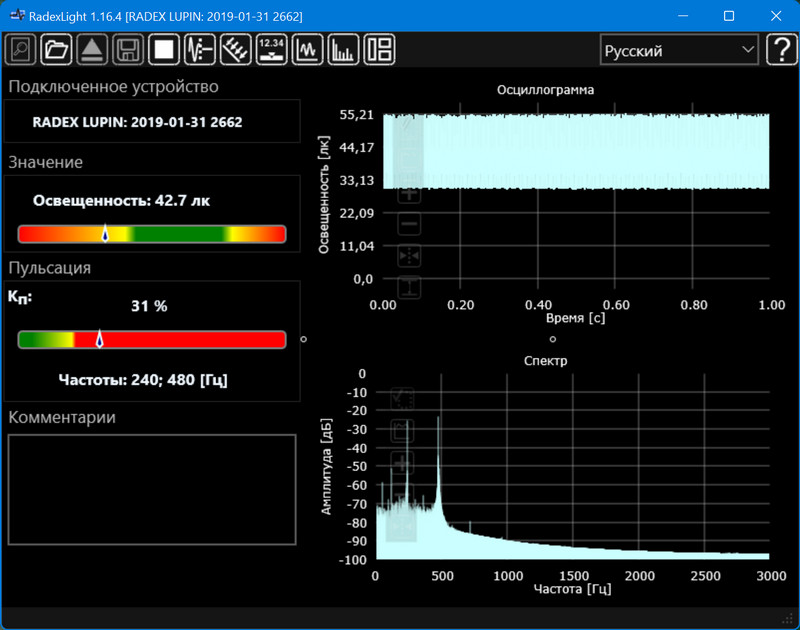Click the eject device toolbar icon
This screenshot has width=800, height=630.
tap(92, 49)
